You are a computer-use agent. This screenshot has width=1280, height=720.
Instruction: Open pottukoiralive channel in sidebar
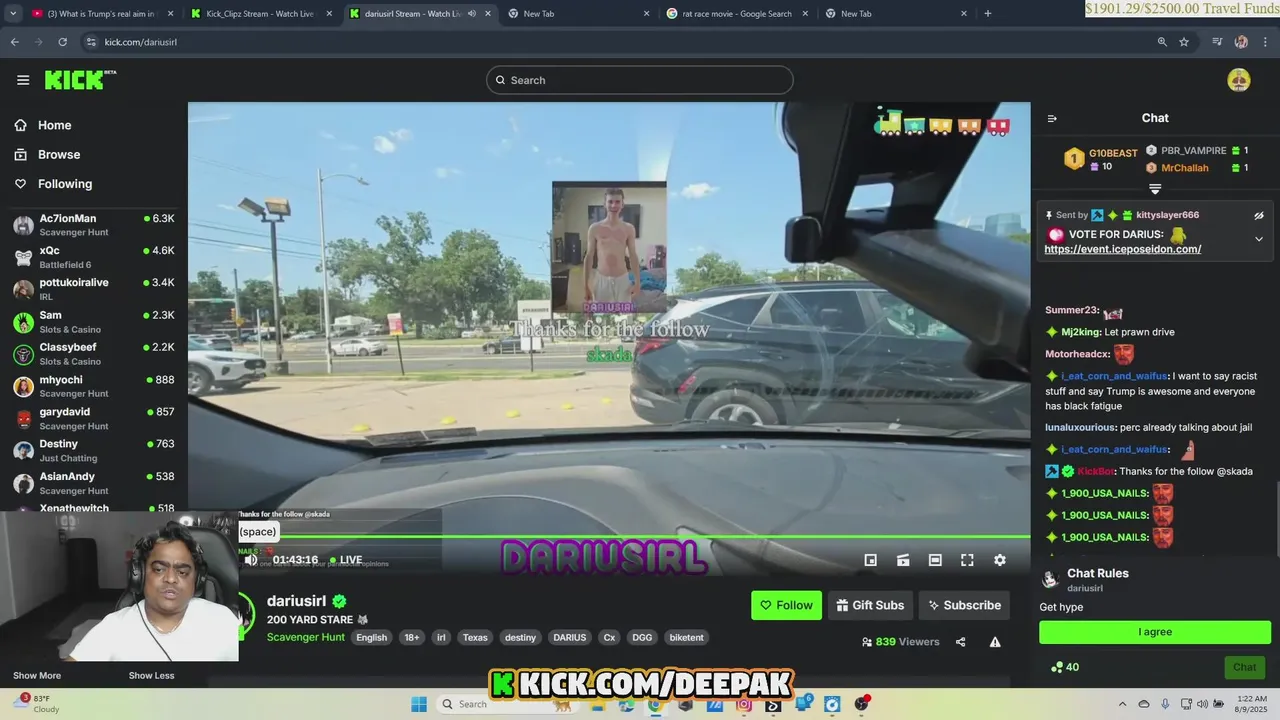pyautogui.click(x=94, y=289)
